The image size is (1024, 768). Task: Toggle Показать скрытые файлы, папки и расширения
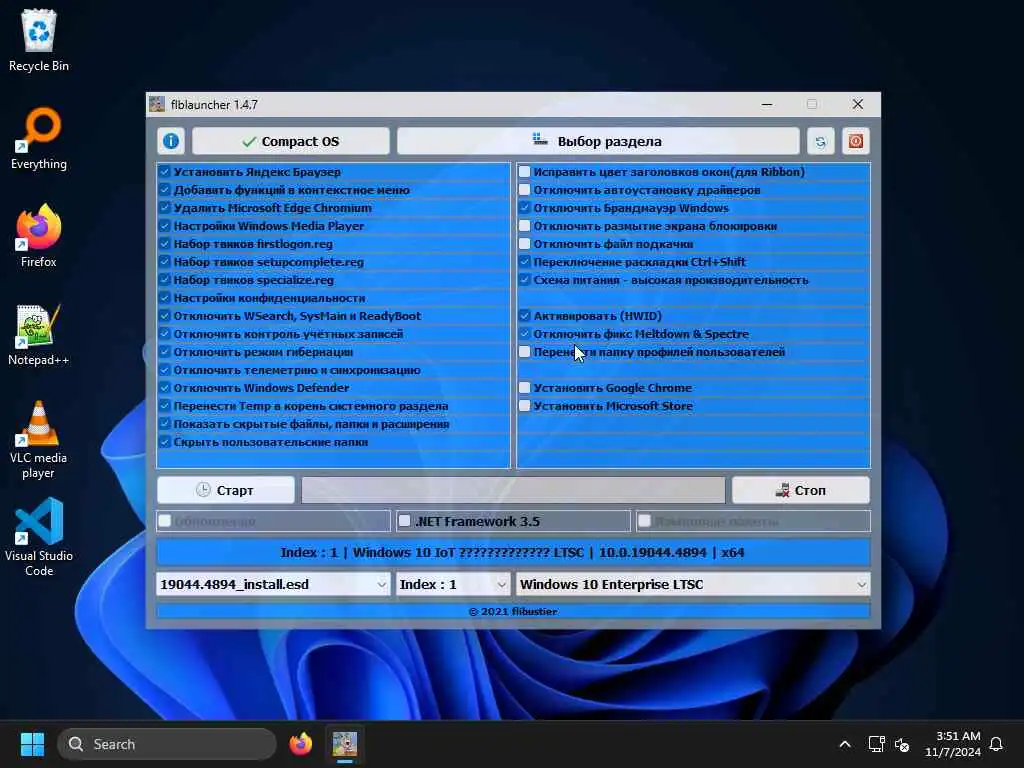coord(165,424)
